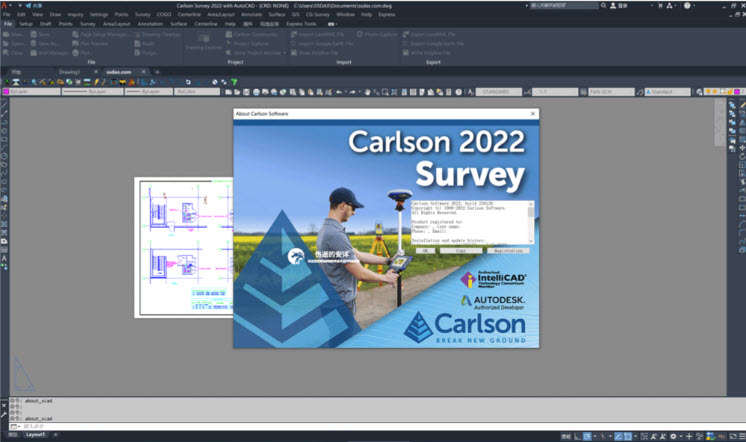
Task: Activate the Layout1 tab
Action: click(35, 435)
